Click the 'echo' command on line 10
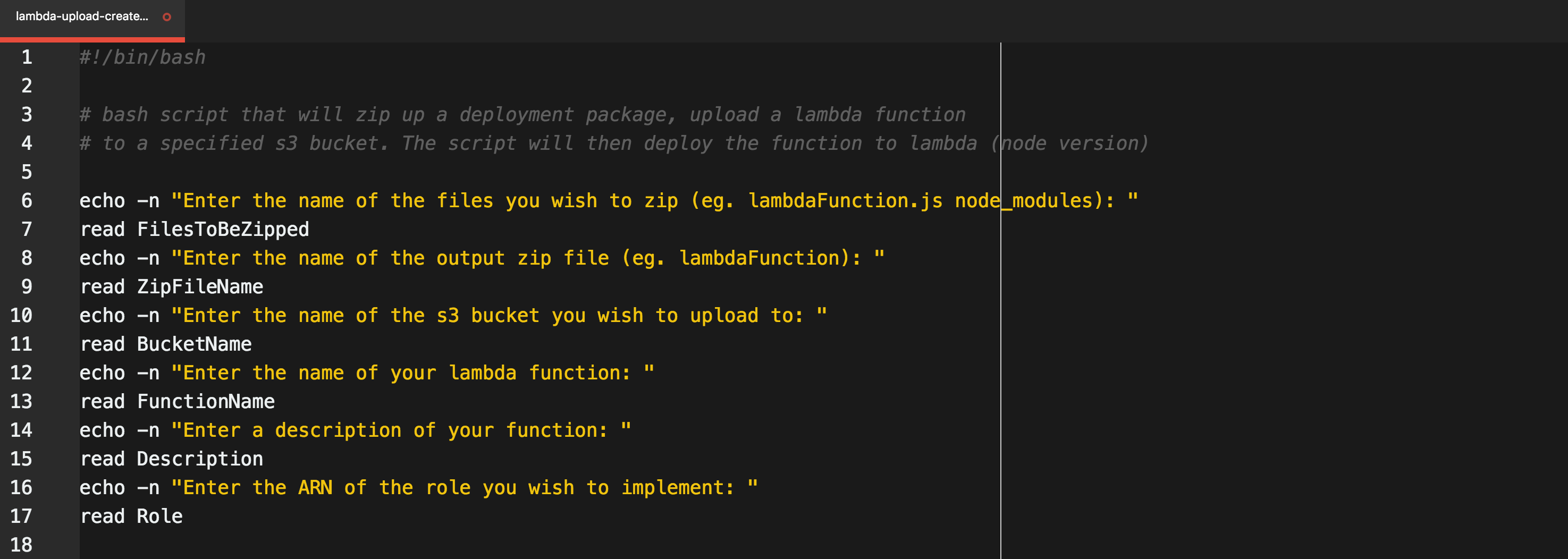This screenshot has height=559, width=1568. point(102,316)
